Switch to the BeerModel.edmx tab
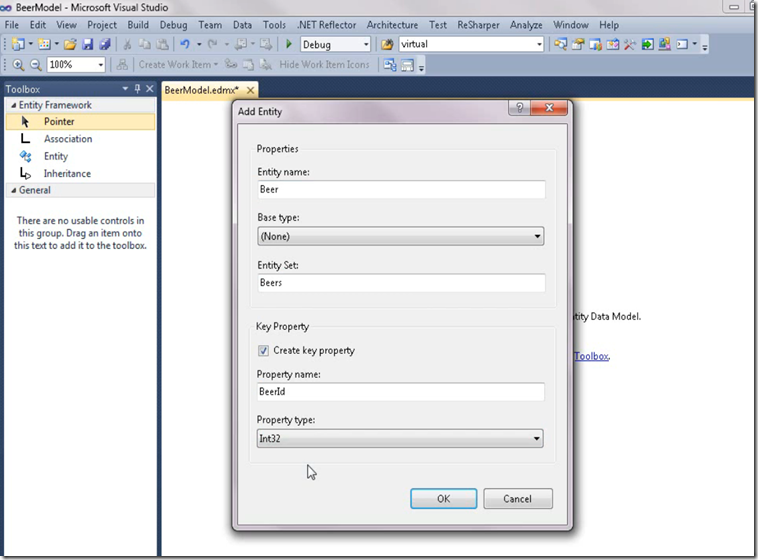Screen dimensions: 758x560 point(202,90)
